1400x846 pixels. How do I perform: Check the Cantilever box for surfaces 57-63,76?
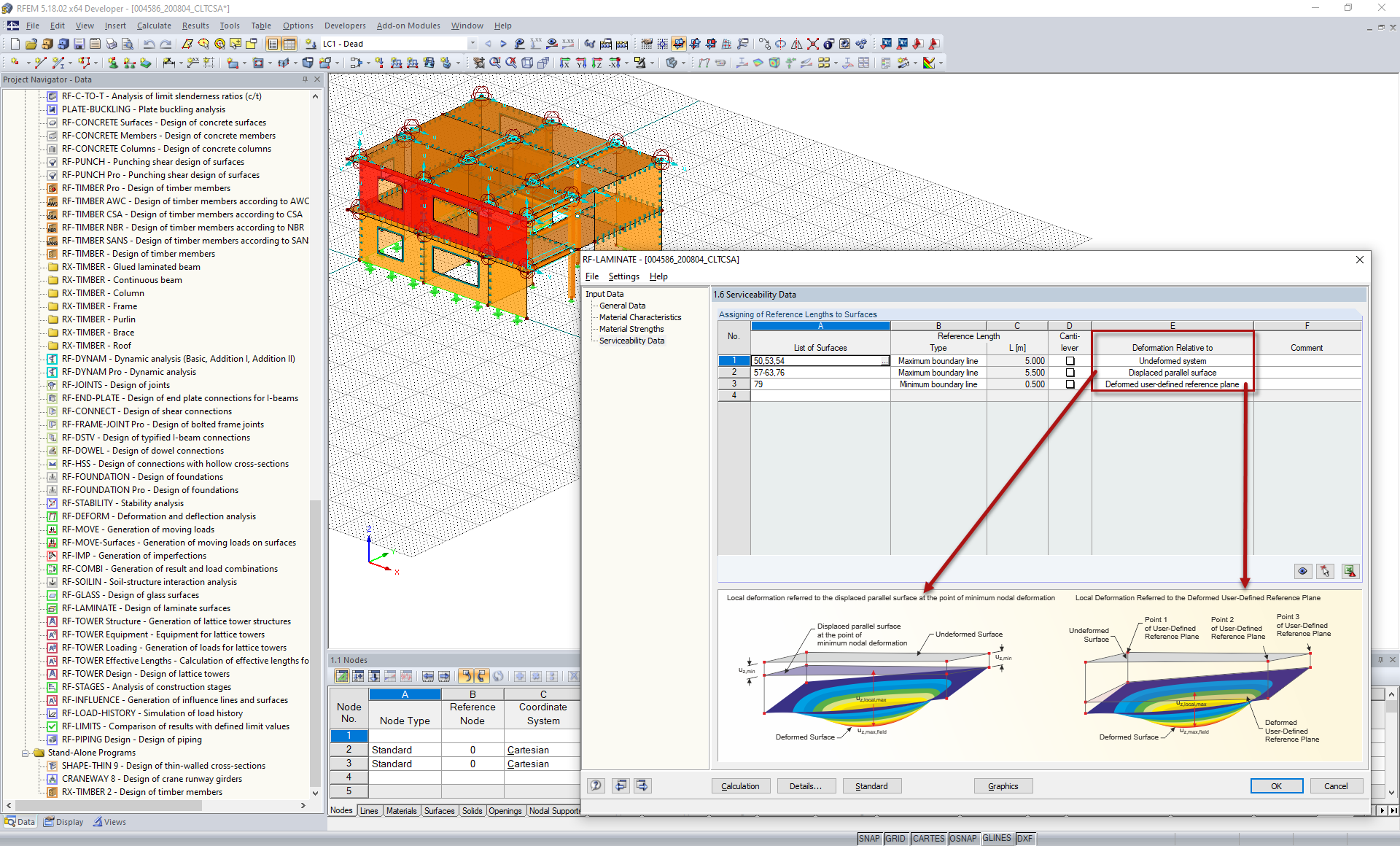(x=1069, y=372)
